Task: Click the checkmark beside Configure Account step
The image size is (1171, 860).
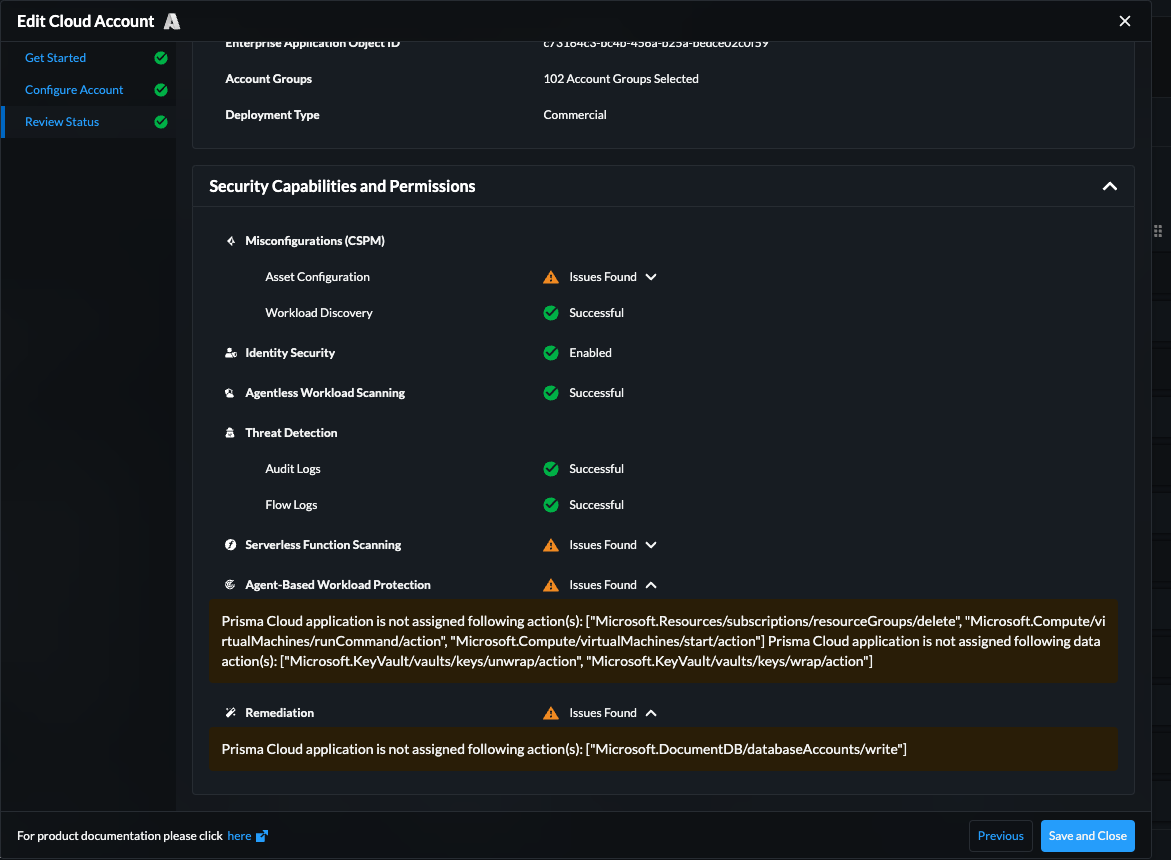Action: [160, 89]
